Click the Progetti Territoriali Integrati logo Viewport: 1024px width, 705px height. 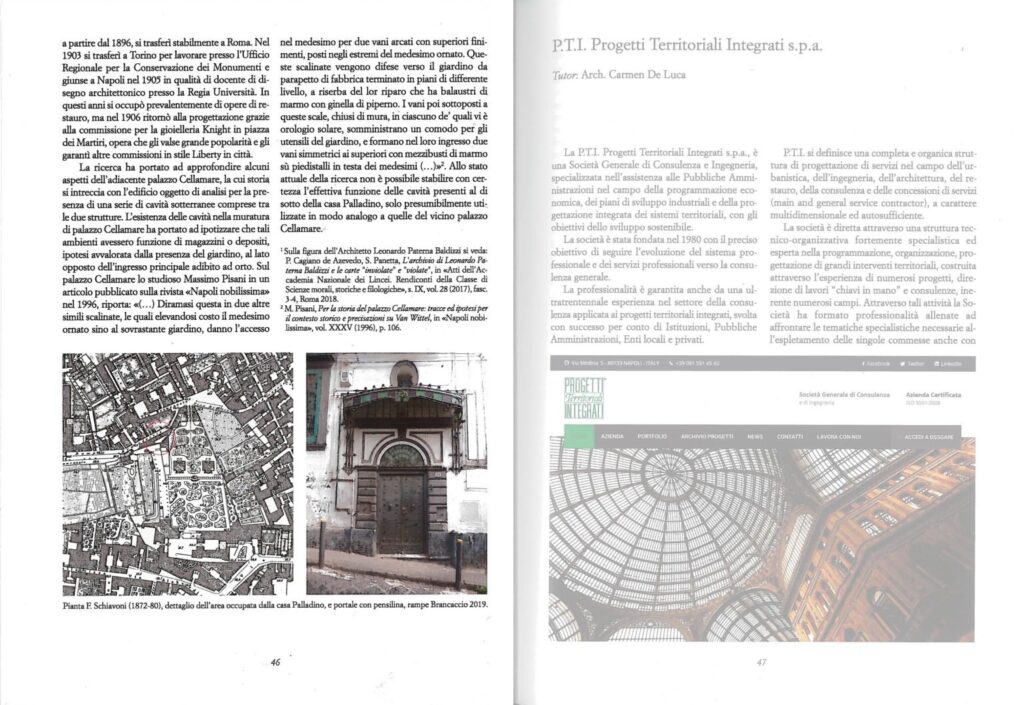click(583, 398)
